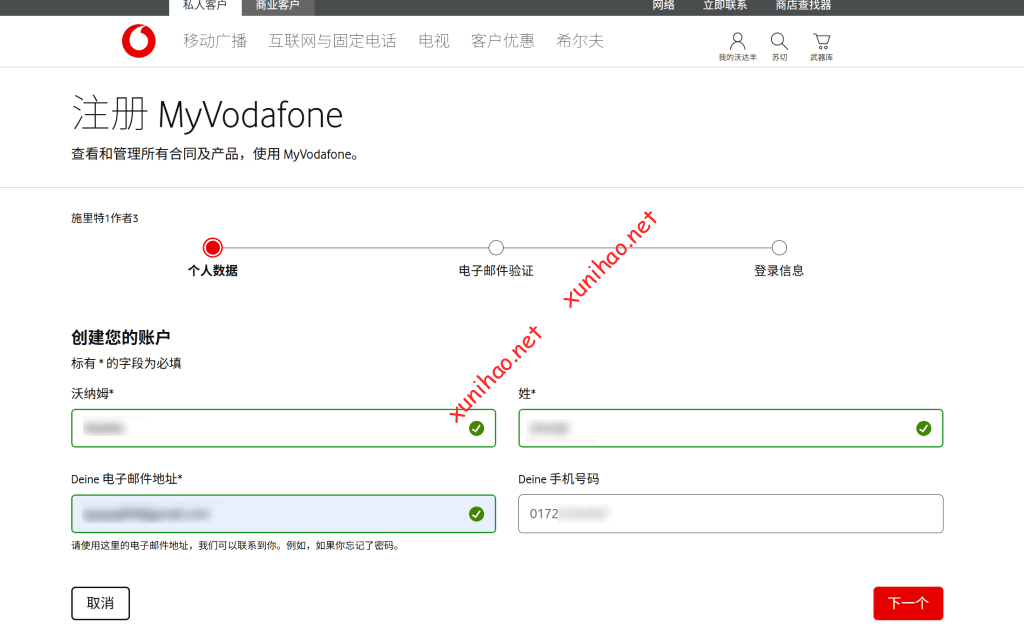This screenshot has width=1024, height=630.
Task: Open the 客户优惠 menu
Action: click(503, 41)
